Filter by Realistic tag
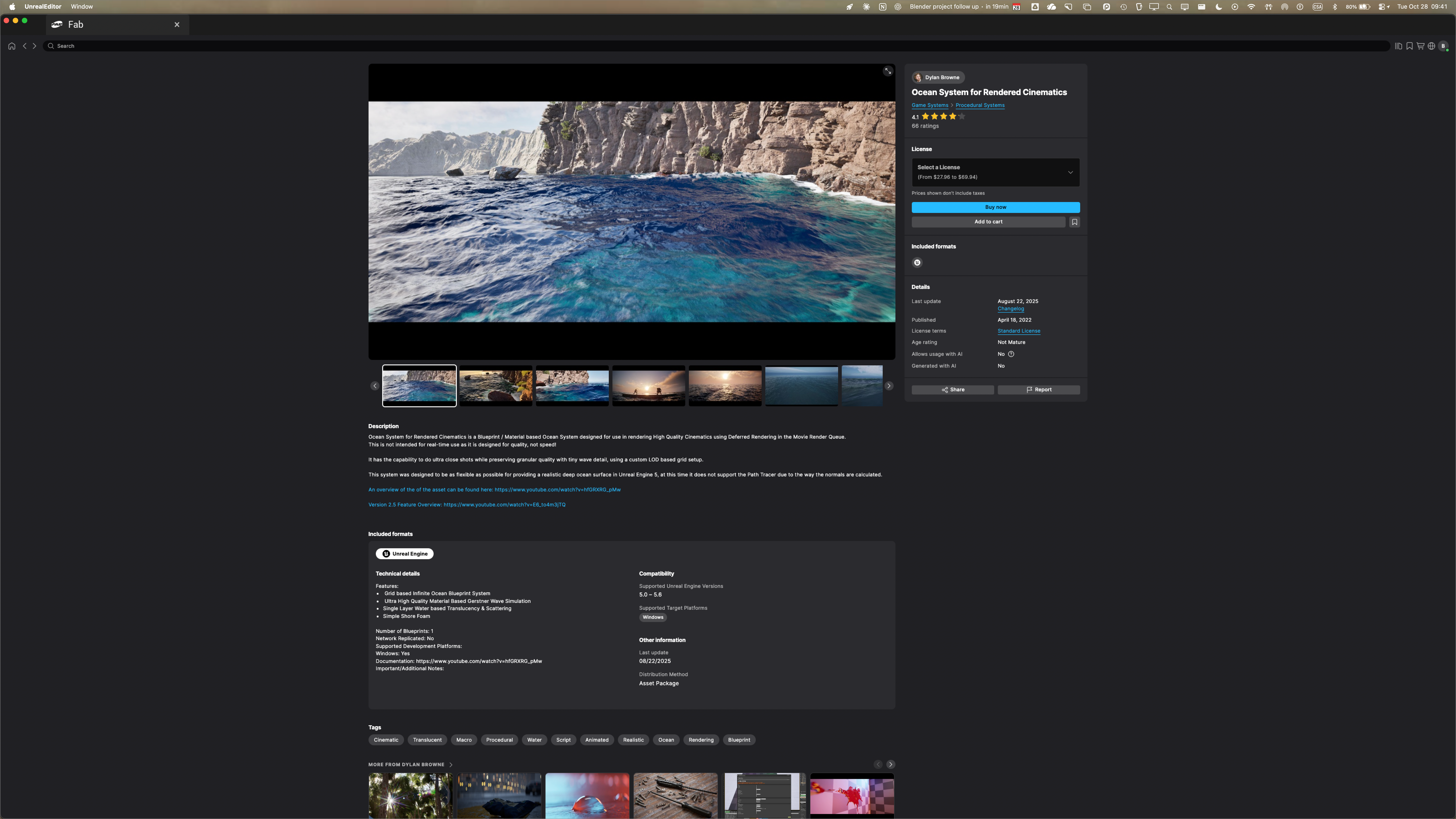The width and height of the screenshot is (1456, 819). coord(634,740)
